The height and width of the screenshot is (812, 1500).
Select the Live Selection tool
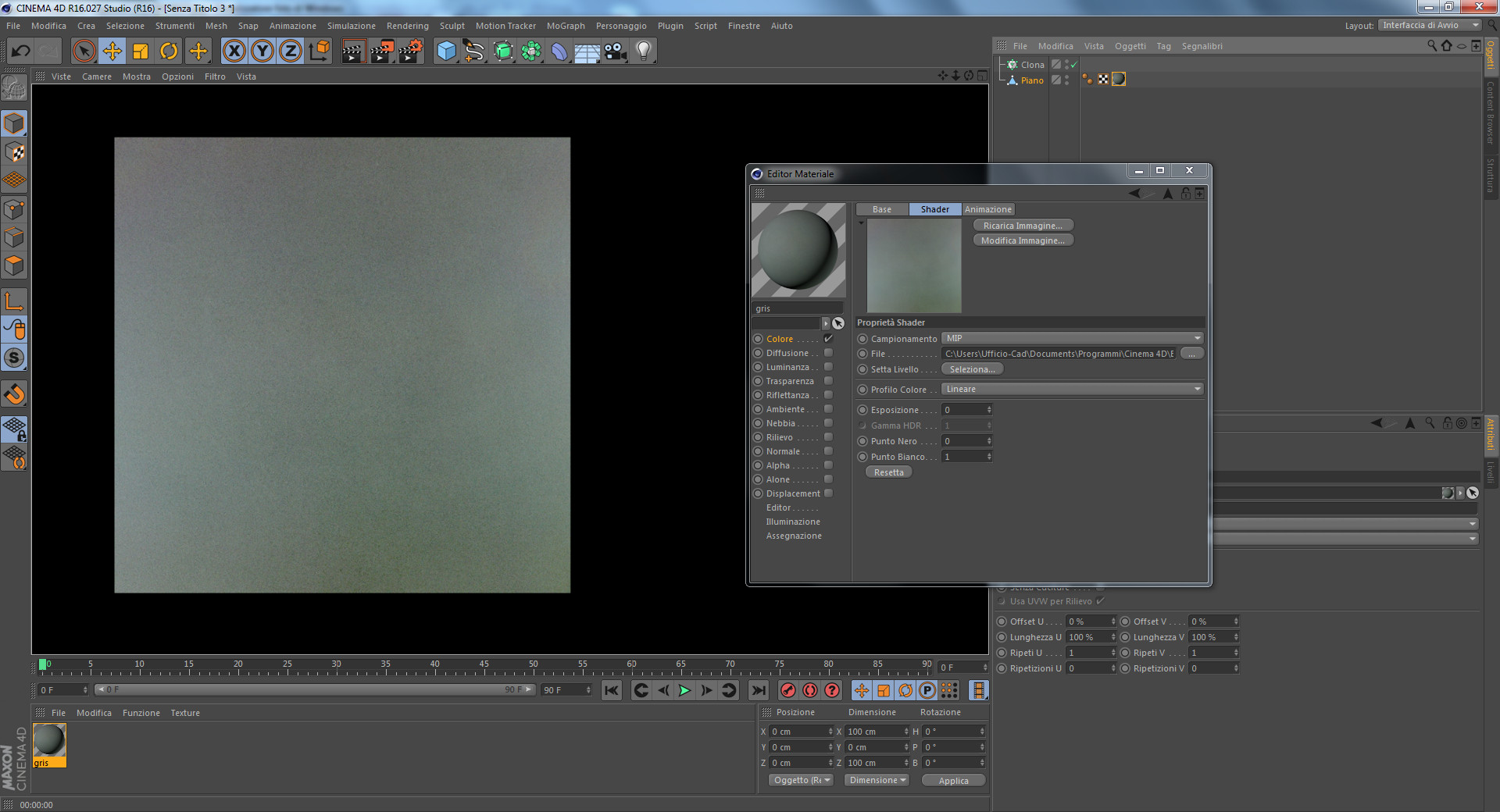(x=84, y=52)
